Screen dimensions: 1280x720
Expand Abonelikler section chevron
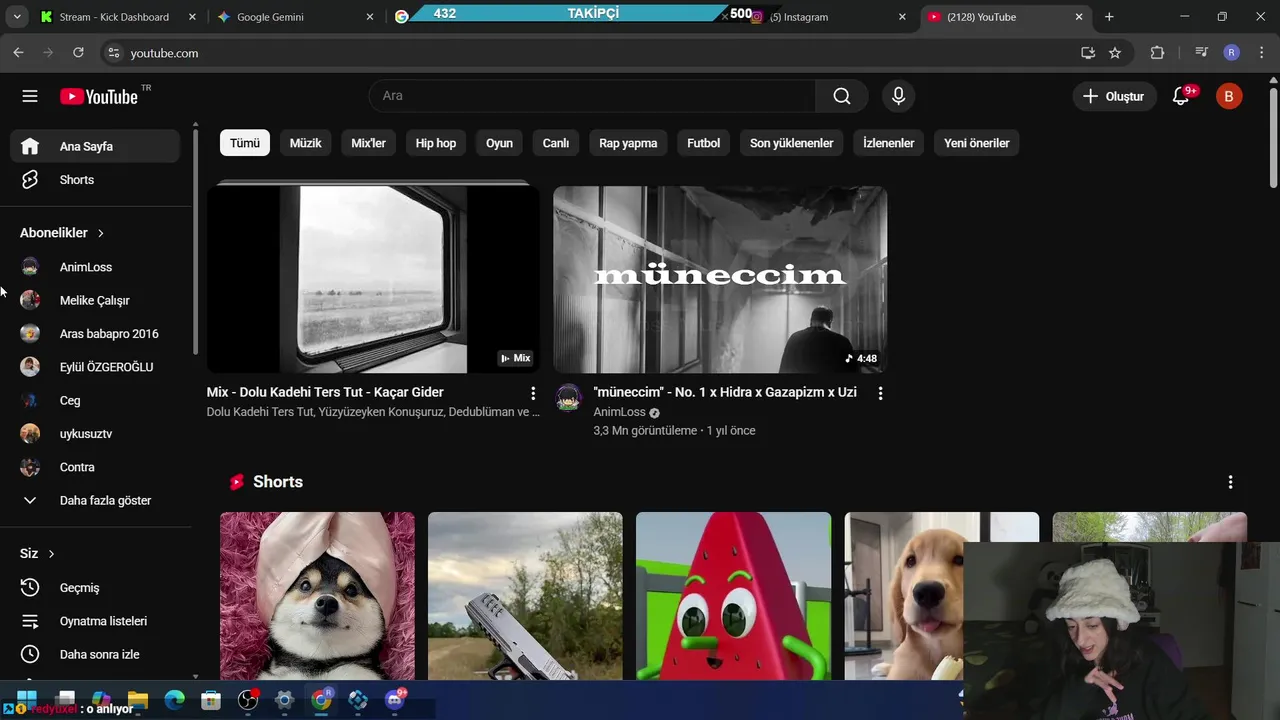coord(100,233)
